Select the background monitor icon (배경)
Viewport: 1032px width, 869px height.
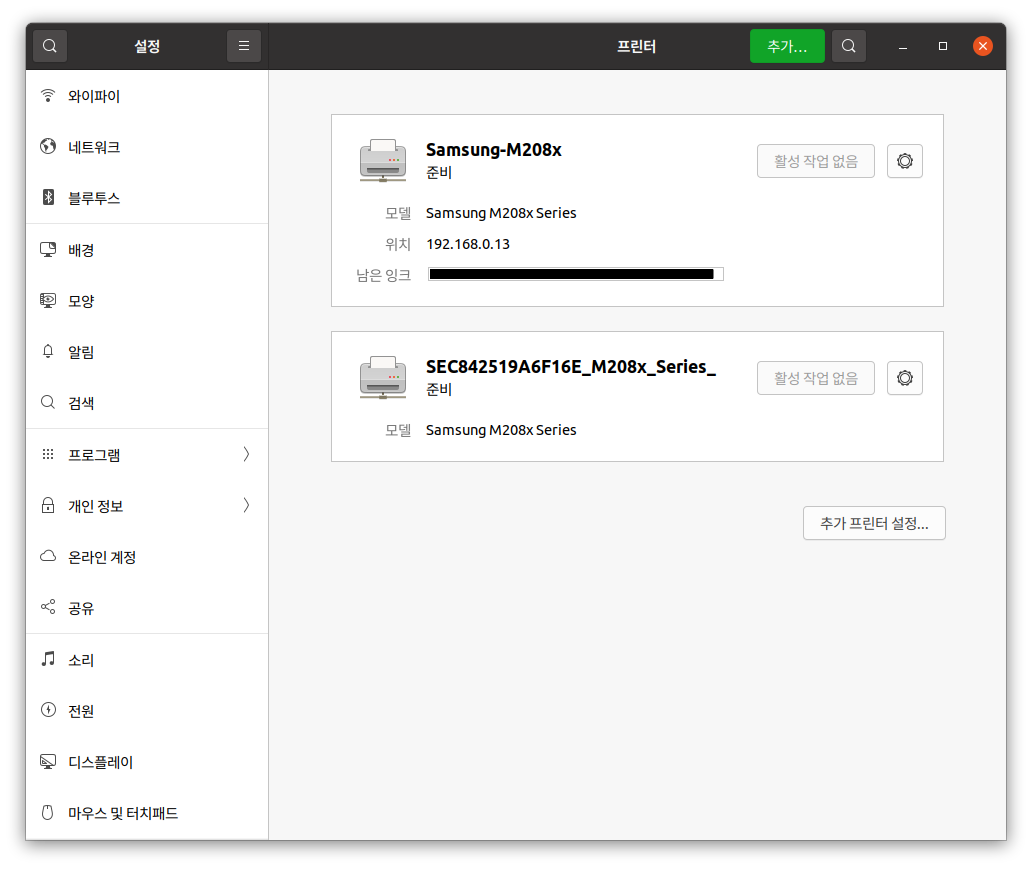click(x=48, y=250)
